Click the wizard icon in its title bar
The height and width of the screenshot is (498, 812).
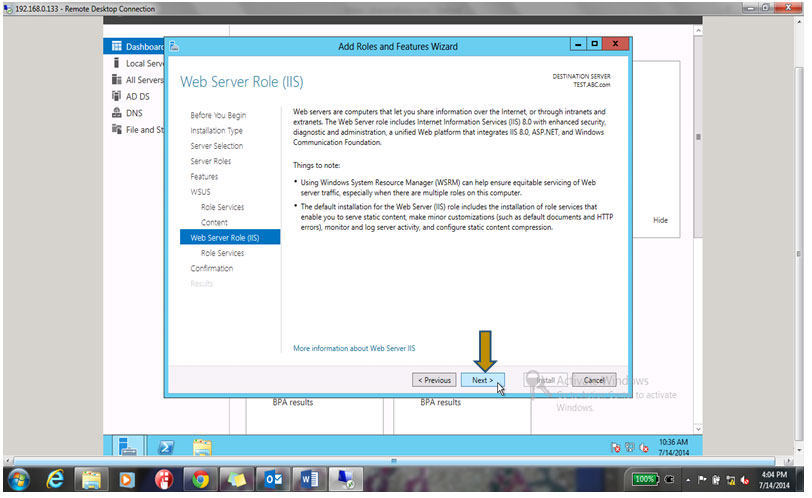point(174,46)
